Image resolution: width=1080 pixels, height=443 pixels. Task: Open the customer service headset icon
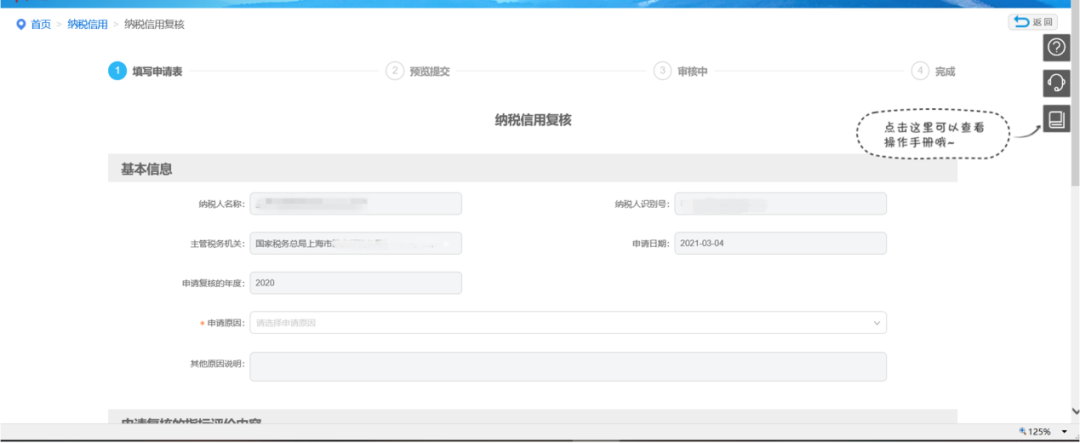(x=1055, y=83)
